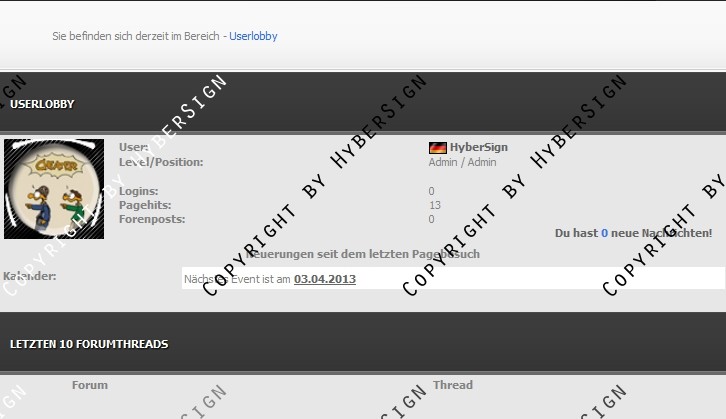726x419 pixels.
Task: Select the Forum column header
Action: (90, 385)
